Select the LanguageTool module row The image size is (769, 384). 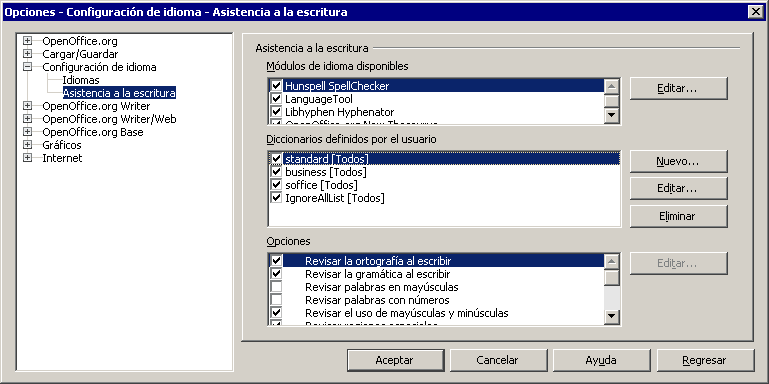point(436,99)
